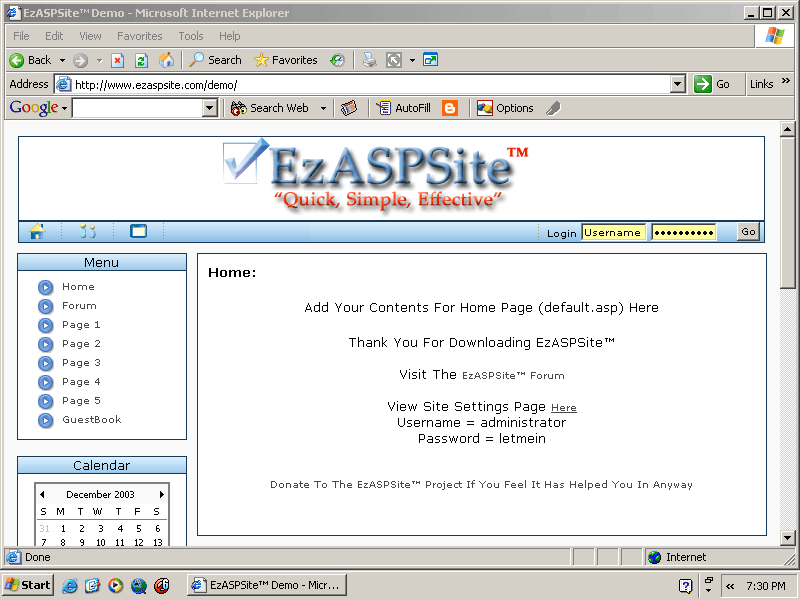This screenshot has height=600, width=800.
Task: Click the round arrow icon beside Page 3
Action: tap(45, 363)
